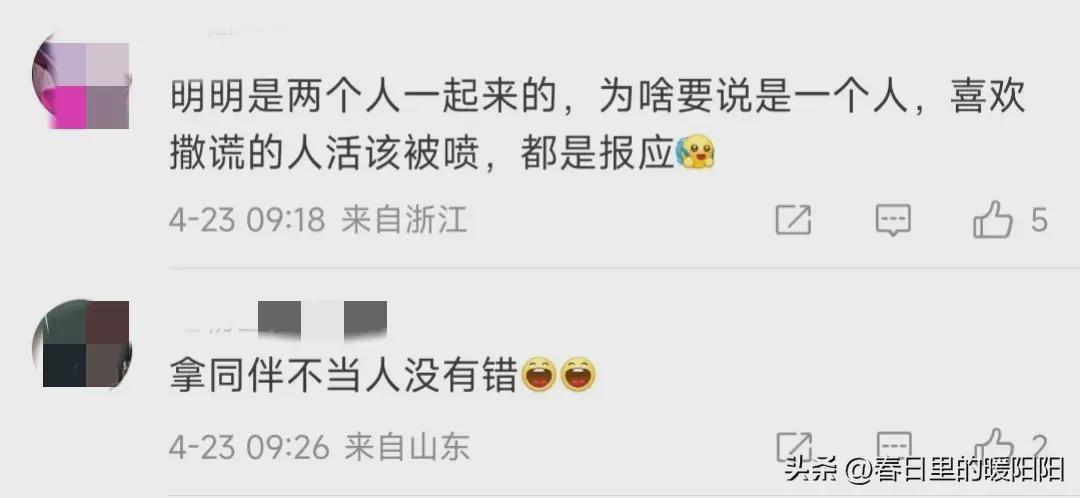Click the 4-23 09:18 timestamp

247,221
